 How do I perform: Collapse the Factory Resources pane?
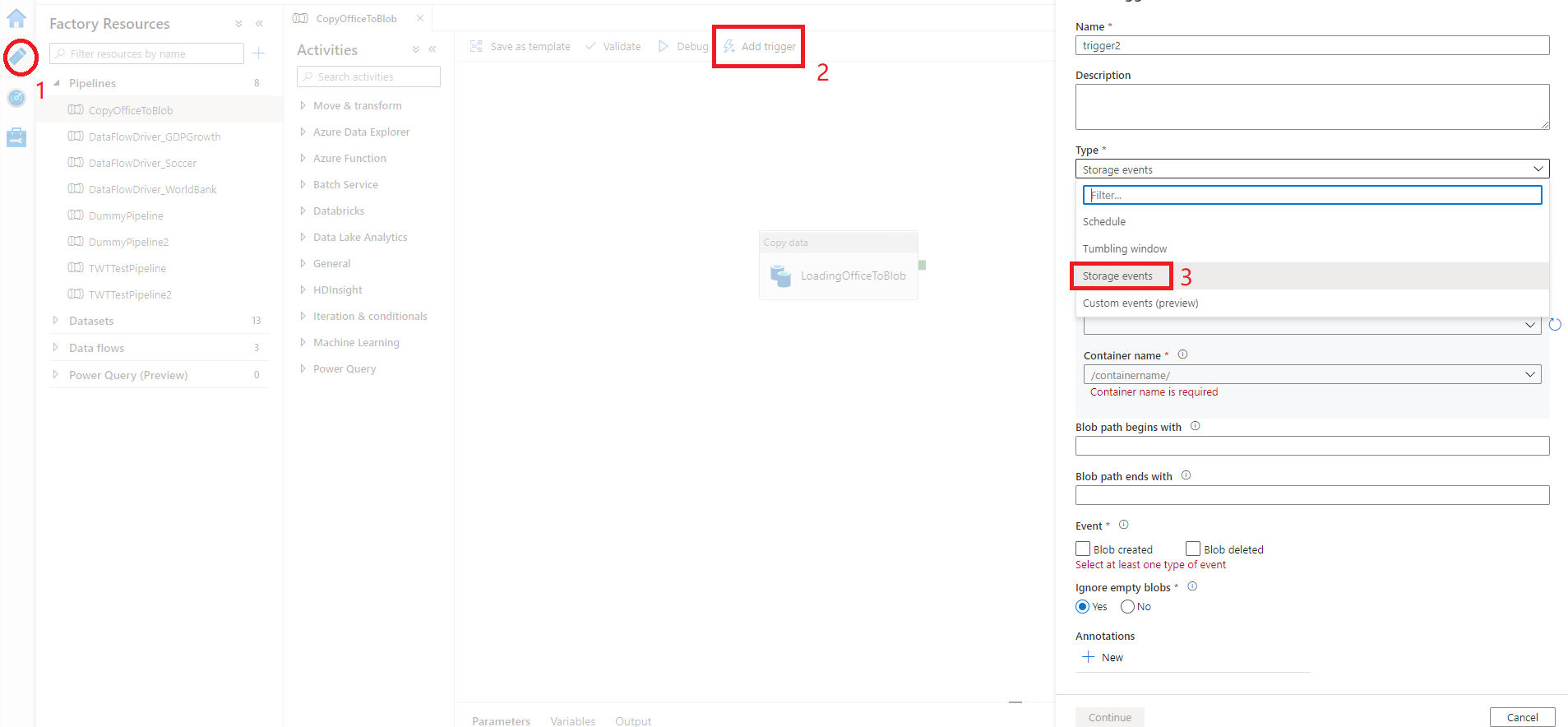[x=260, y=24]
